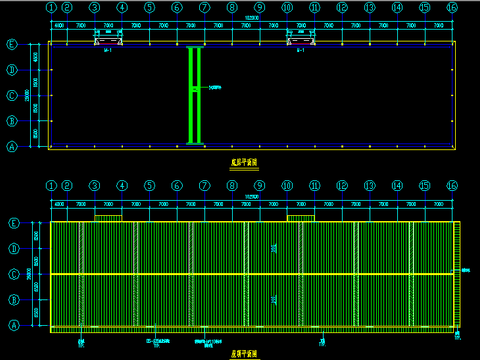480x360 pixels.
Task: Select door opening between grids 10 and 11
Action: click(301, 41)
